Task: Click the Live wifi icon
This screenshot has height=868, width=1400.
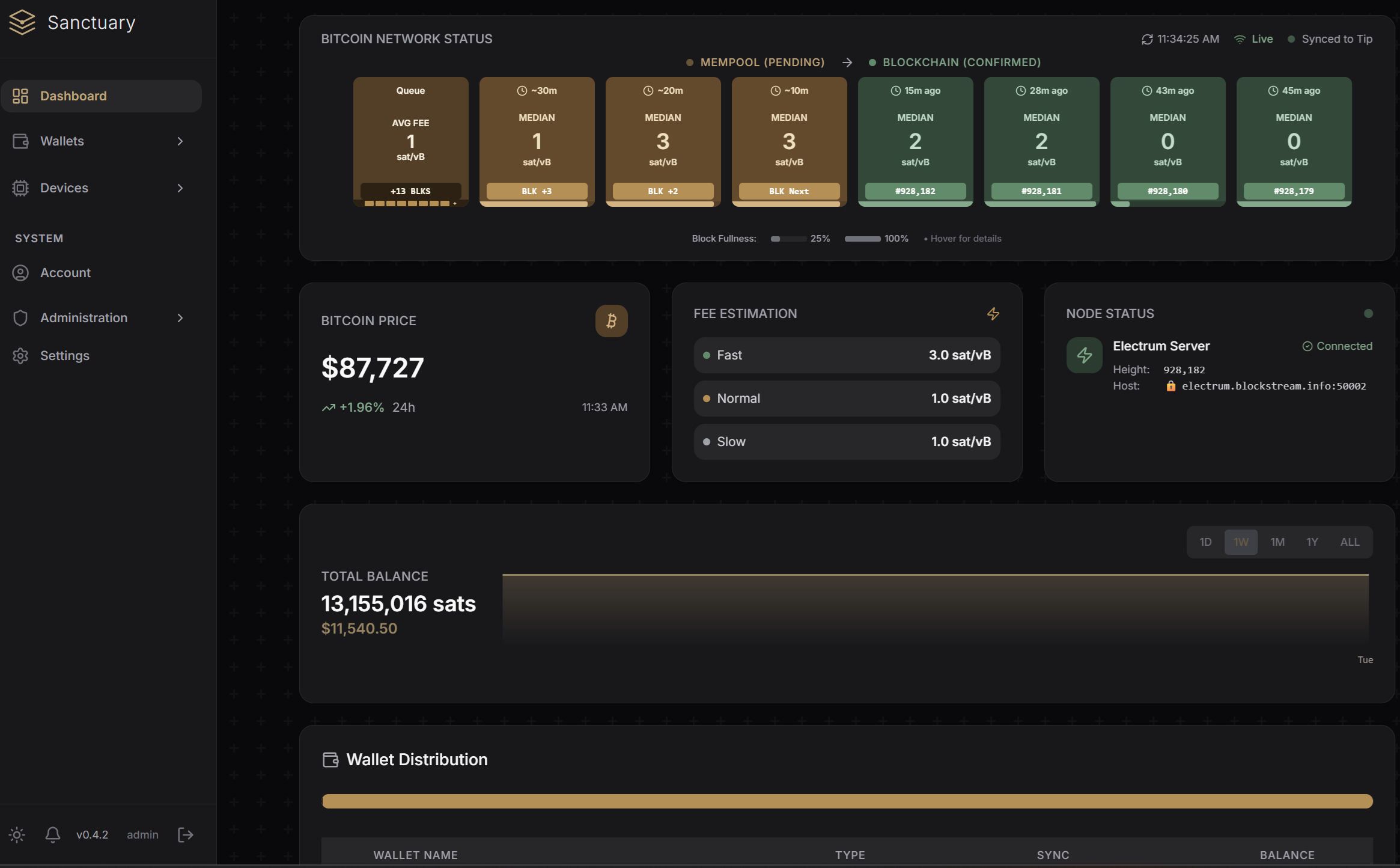Action: pos(1240,39)
